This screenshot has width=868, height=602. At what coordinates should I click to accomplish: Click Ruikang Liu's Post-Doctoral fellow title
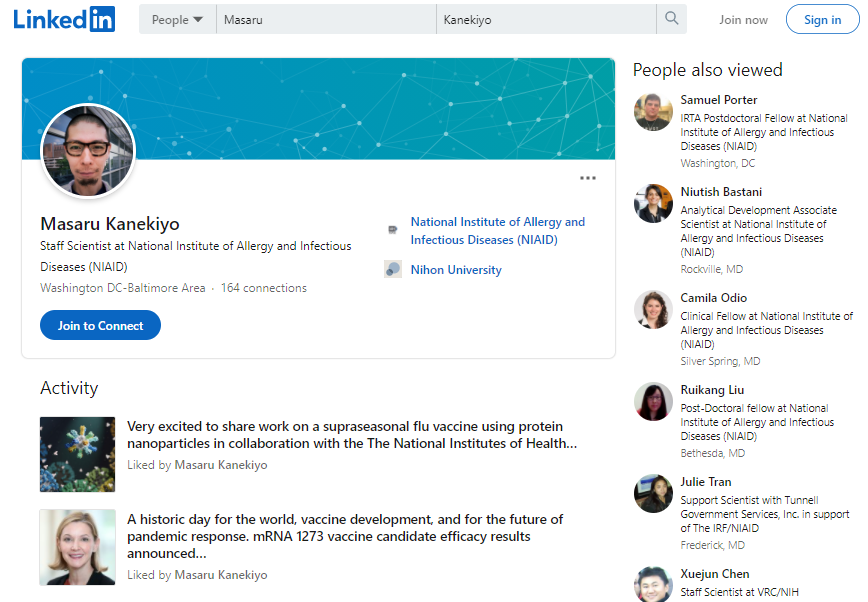point(757,422)
